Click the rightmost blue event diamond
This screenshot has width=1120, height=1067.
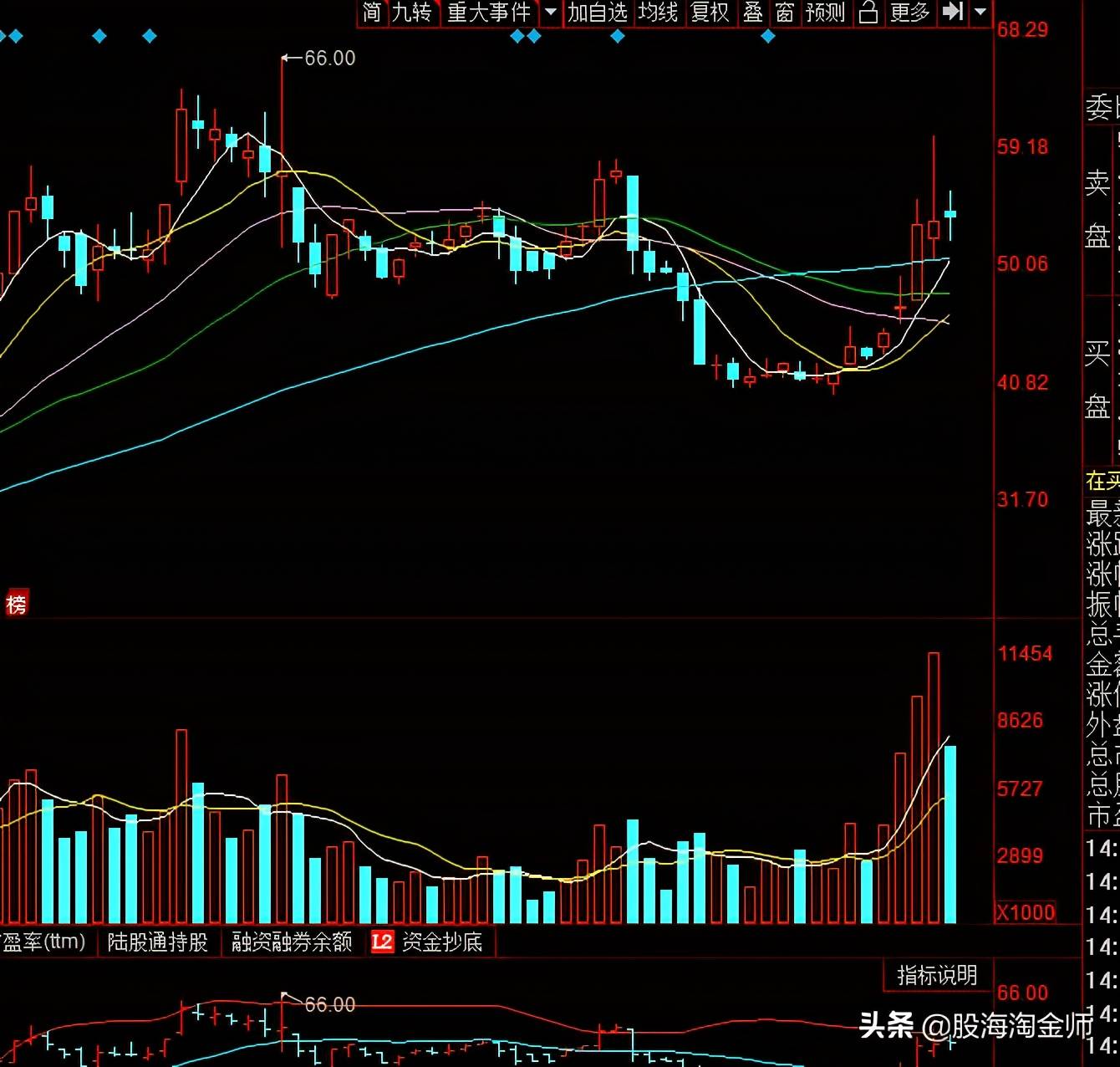768,36
